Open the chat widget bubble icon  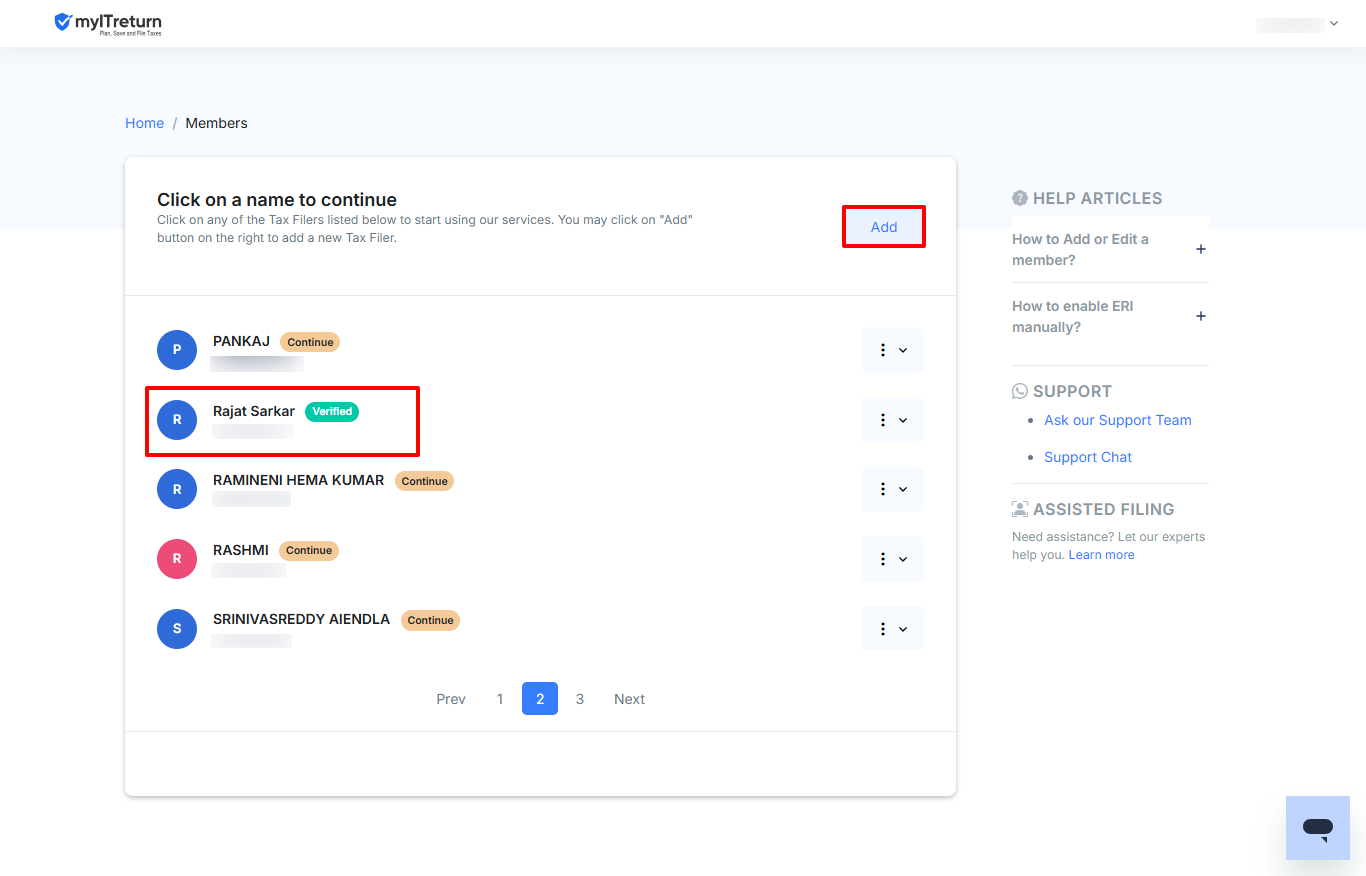click(1318, 828)
